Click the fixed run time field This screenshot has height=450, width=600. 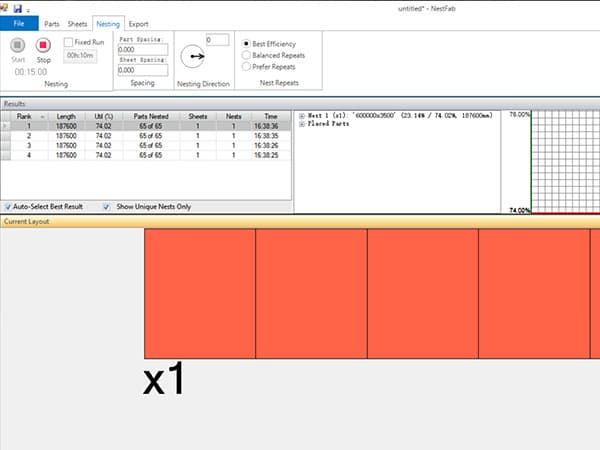pos(80,55)
